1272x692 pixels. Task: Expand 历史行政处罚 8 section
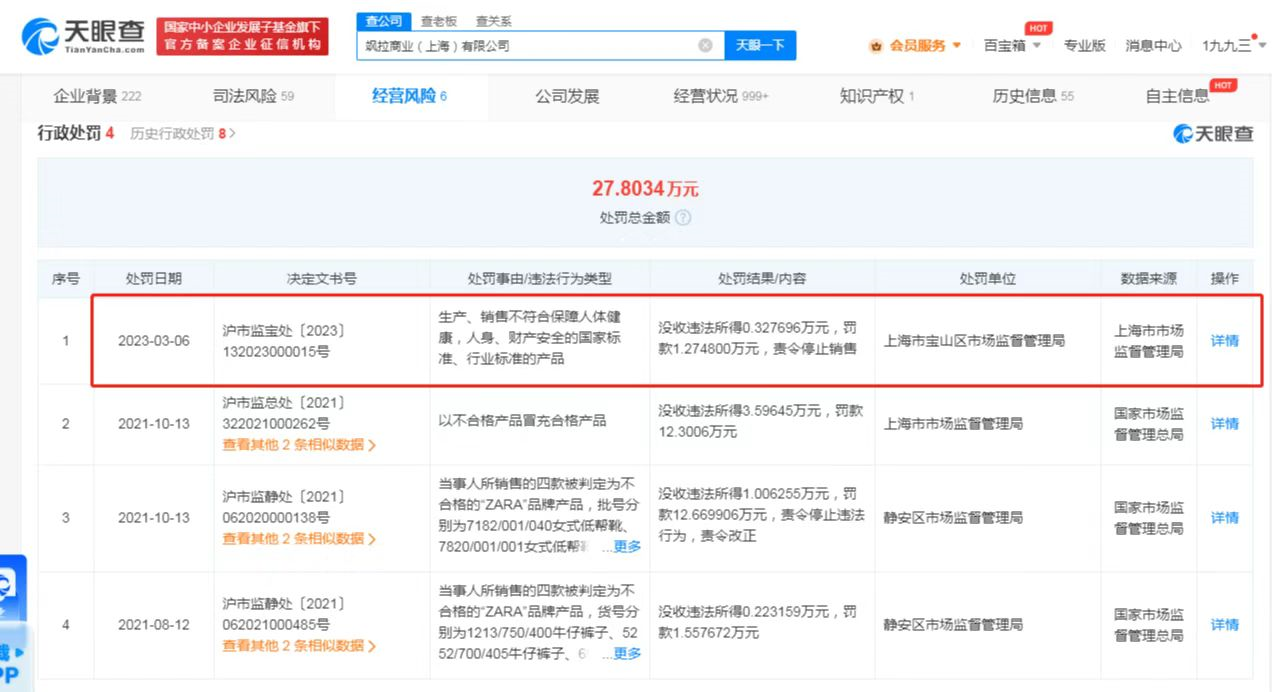tap(182, 133)
